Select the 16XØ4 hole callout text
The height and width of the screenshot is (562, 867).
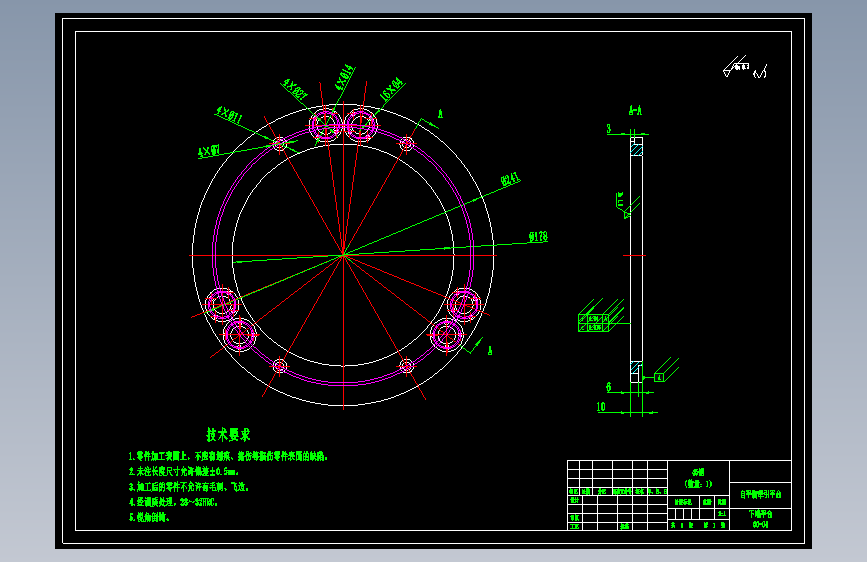pyautogui.click(x=391, y=89)
